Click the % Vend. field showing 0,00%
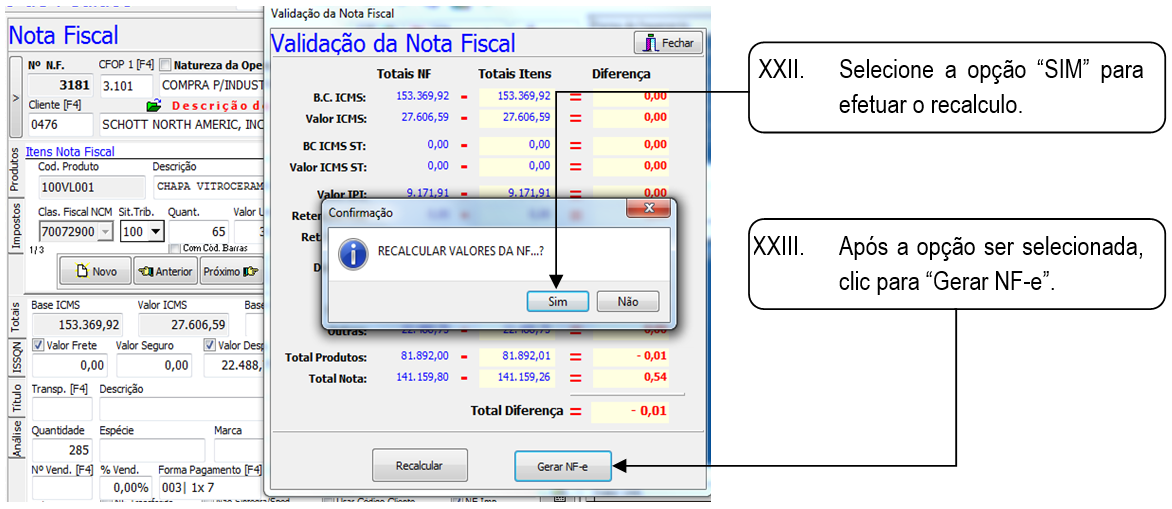 (126, 487)
